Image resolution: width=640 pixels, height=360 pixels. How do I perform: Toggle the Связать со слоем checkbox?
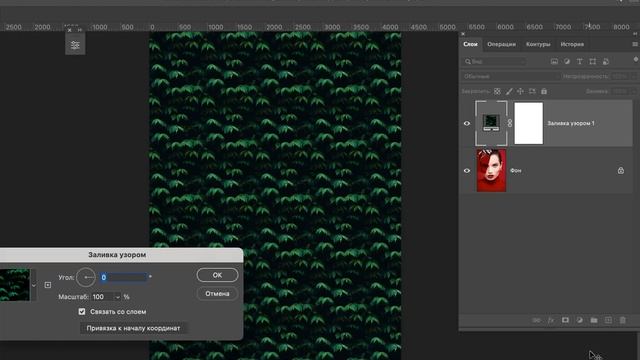(x=82, y=311)
